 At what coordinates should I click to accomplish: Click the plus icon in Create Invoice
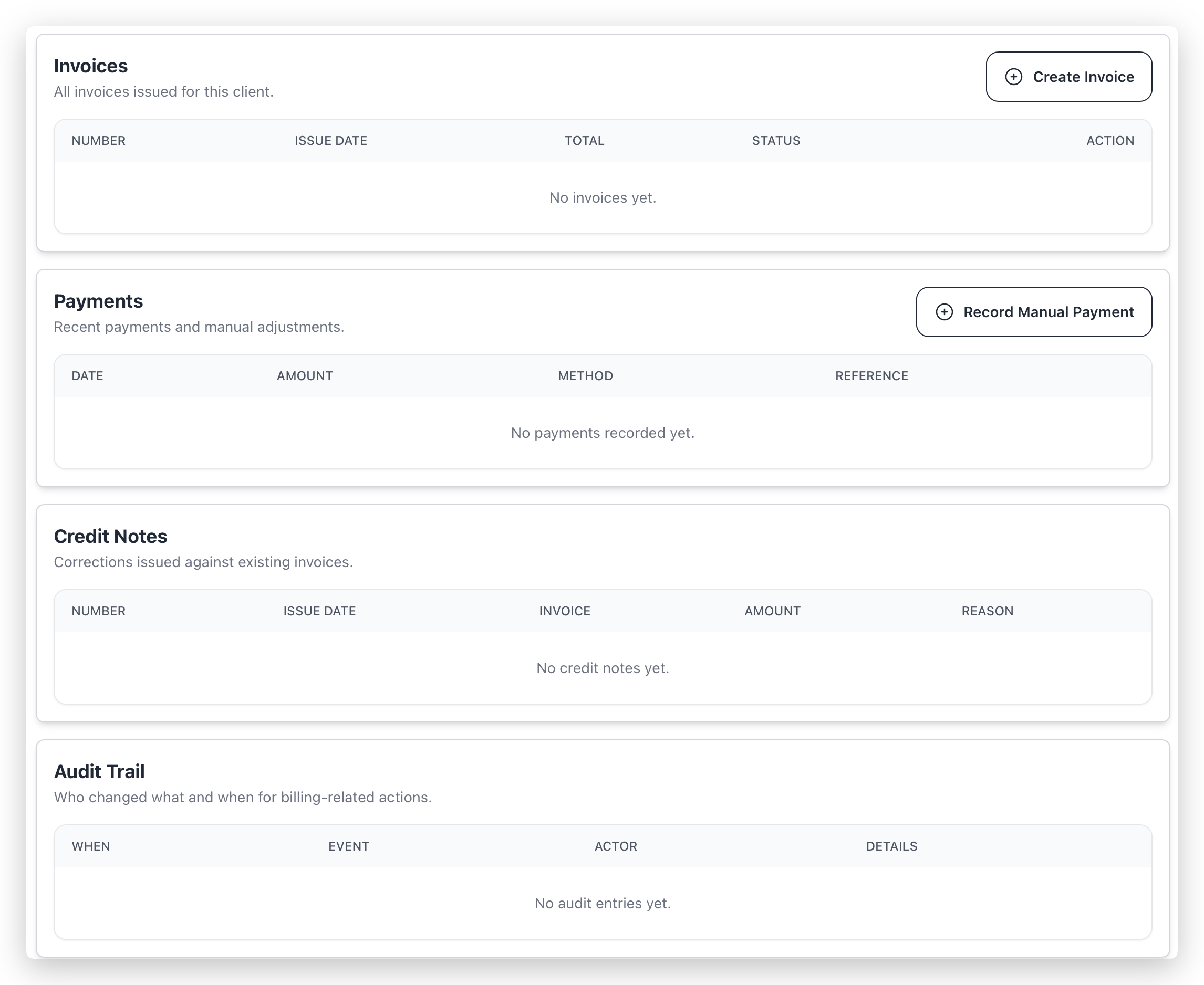tap(1013, 77)
